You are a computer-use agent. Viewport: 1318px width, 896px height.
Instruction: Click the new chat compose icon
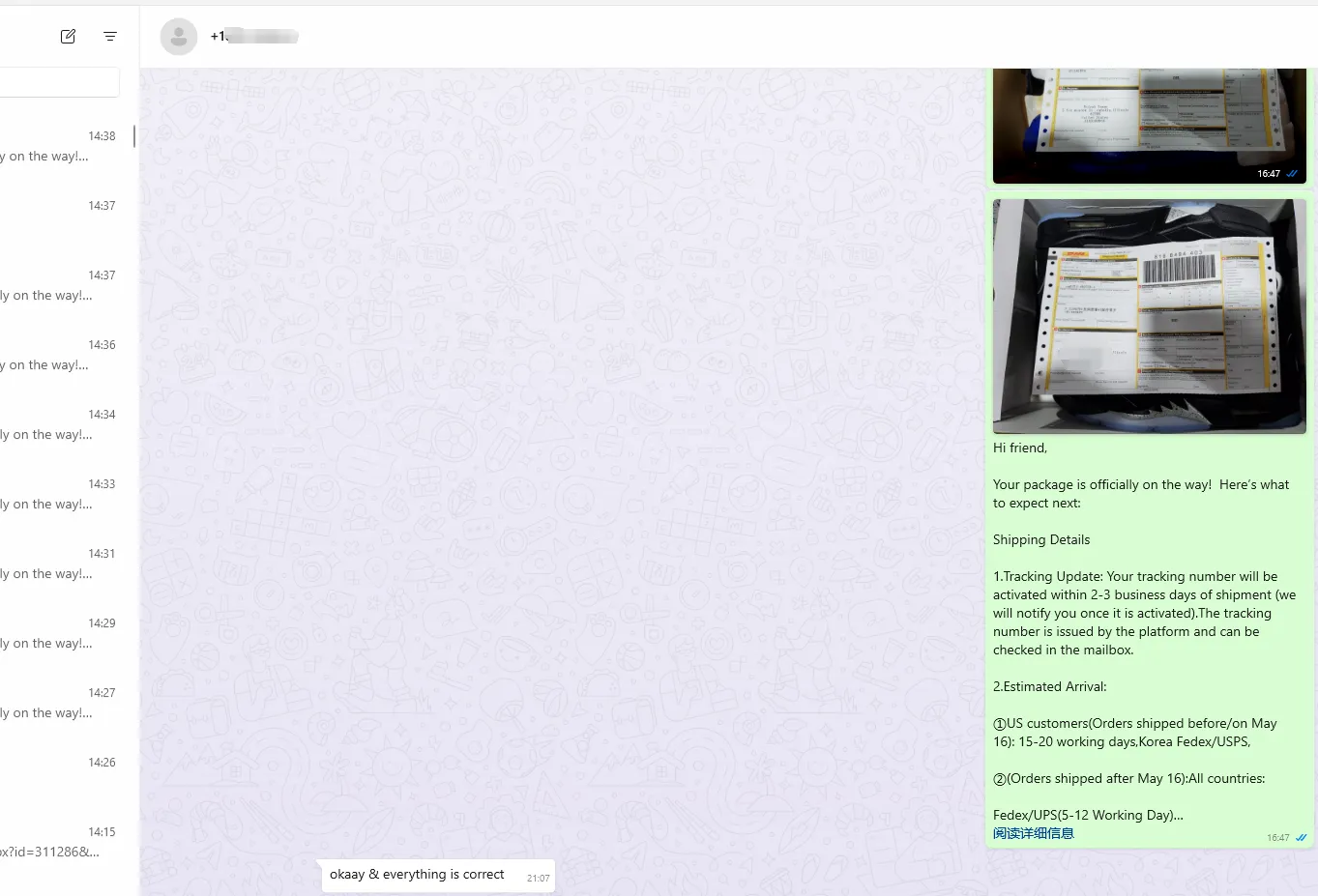(x=68, y=36)
